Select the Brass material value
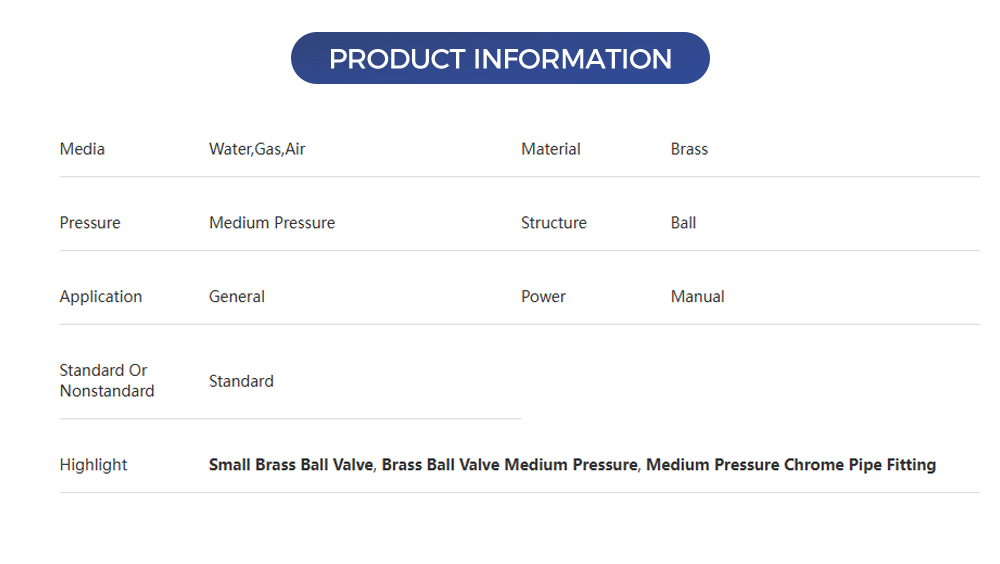The image size is (1000, 564). point(689,149)
